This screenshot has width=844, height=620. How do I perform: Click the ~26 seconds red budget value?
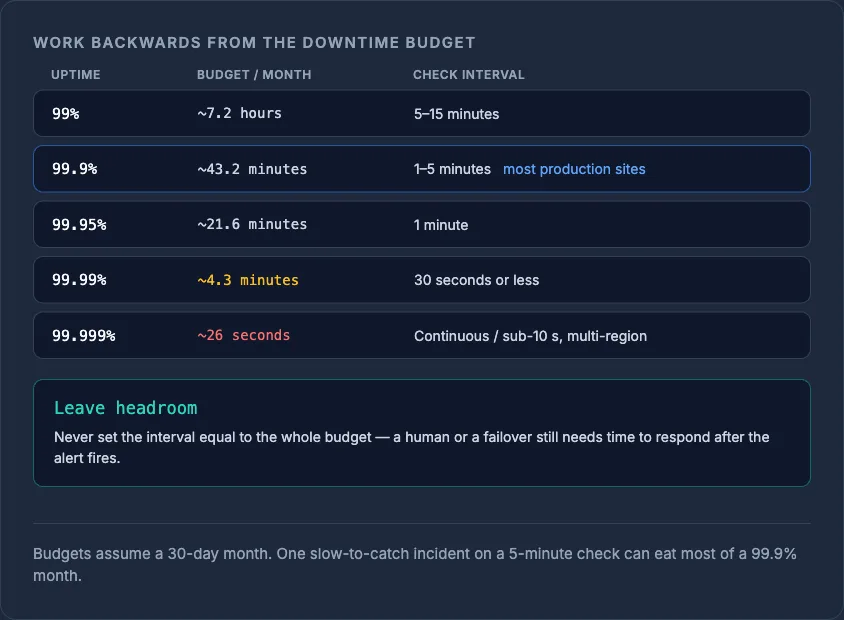coord(243,335)
